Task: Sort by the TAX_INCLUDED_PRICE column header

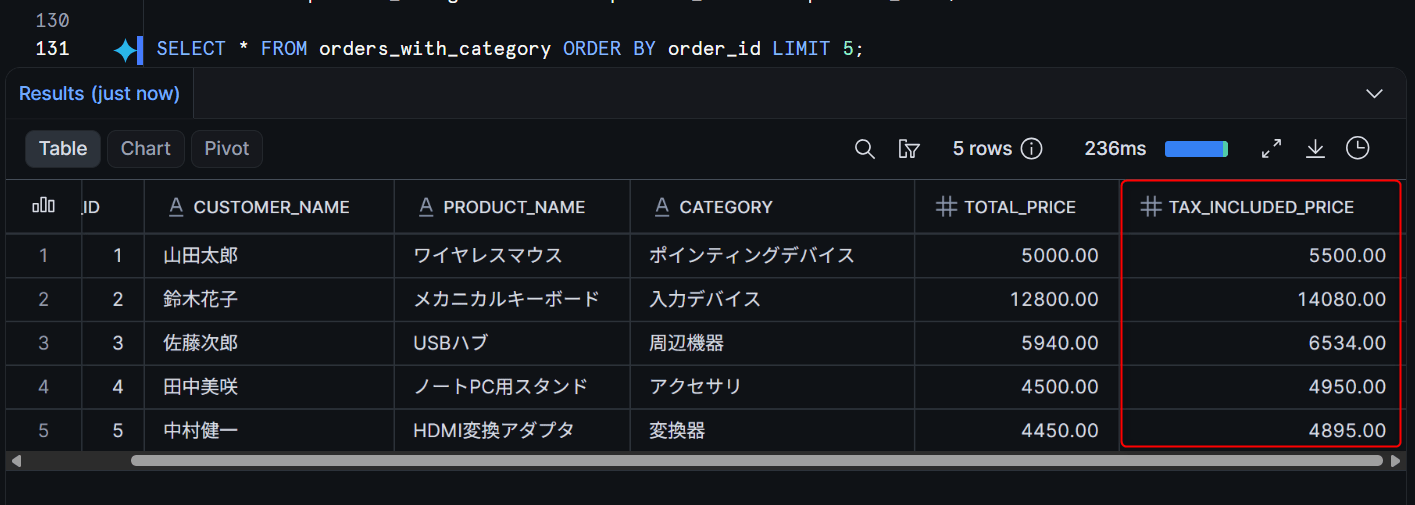Action: point(1261,207)
